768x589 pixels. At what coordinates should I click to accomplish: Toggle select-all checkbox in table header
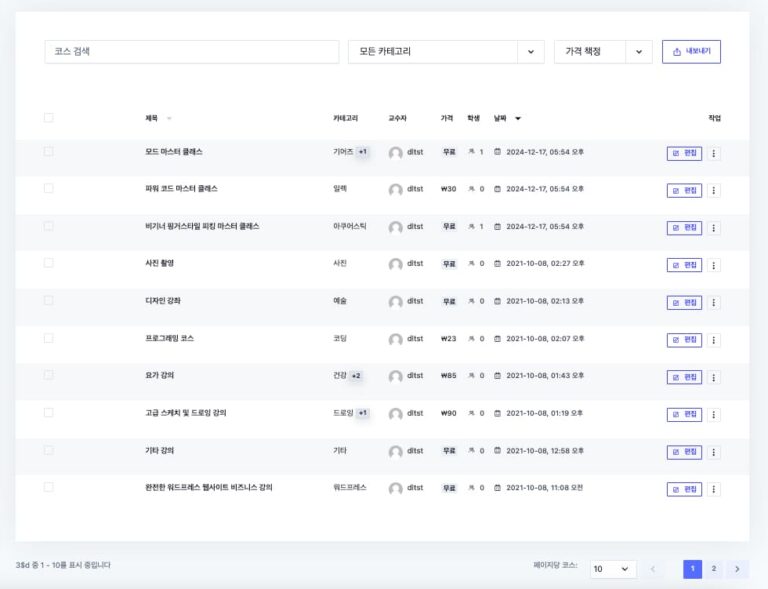click(48, 118)
